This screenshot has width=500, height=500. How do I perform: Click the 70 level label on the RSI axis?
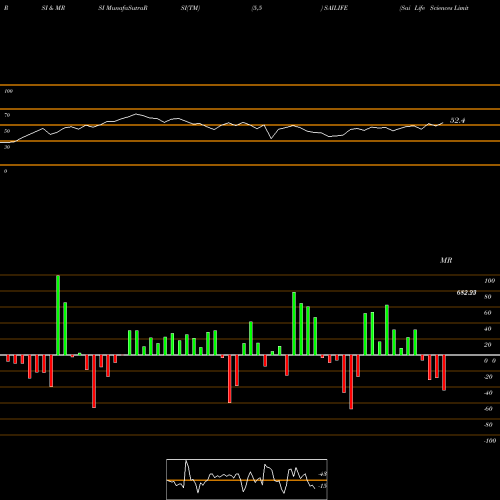[7, 115]
